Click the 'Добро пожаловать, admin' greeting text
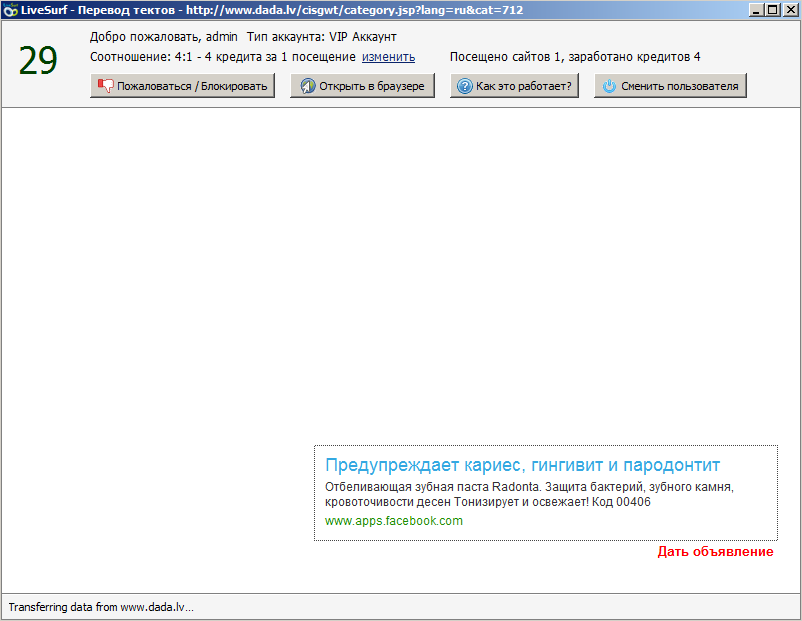 pyautogui.click(x=164, y=37)
